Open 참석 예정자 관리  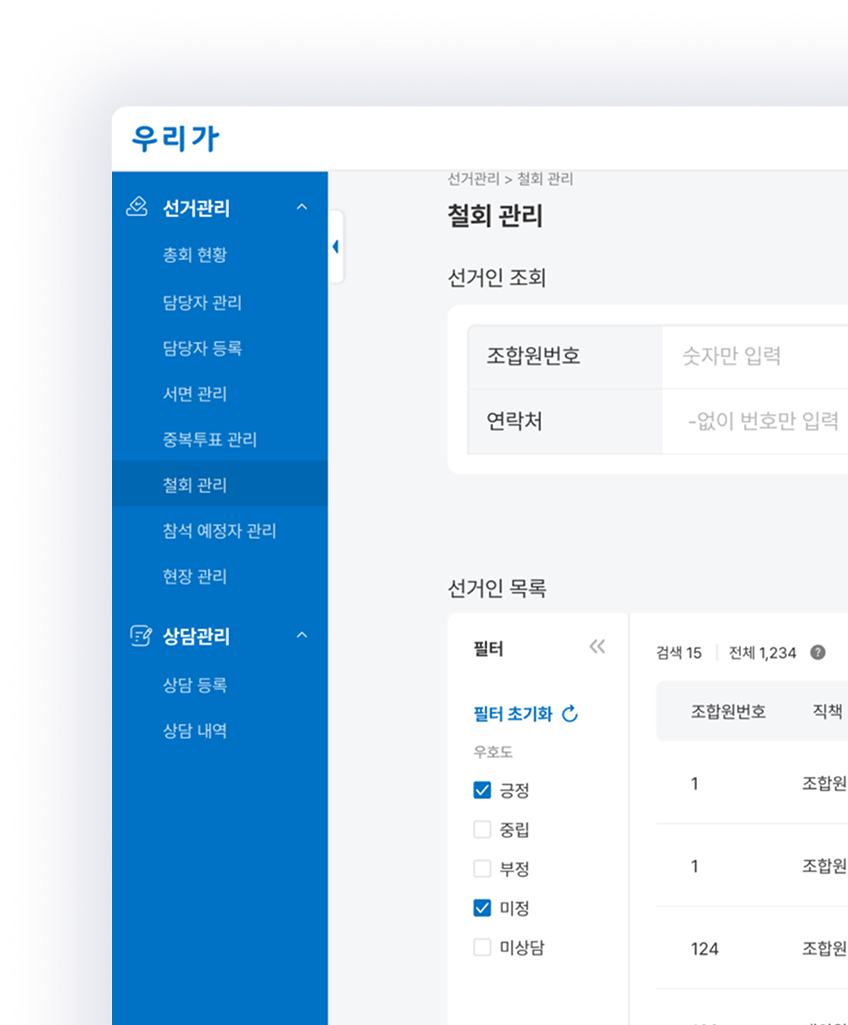pyautogui.click(x=219, y=531)
